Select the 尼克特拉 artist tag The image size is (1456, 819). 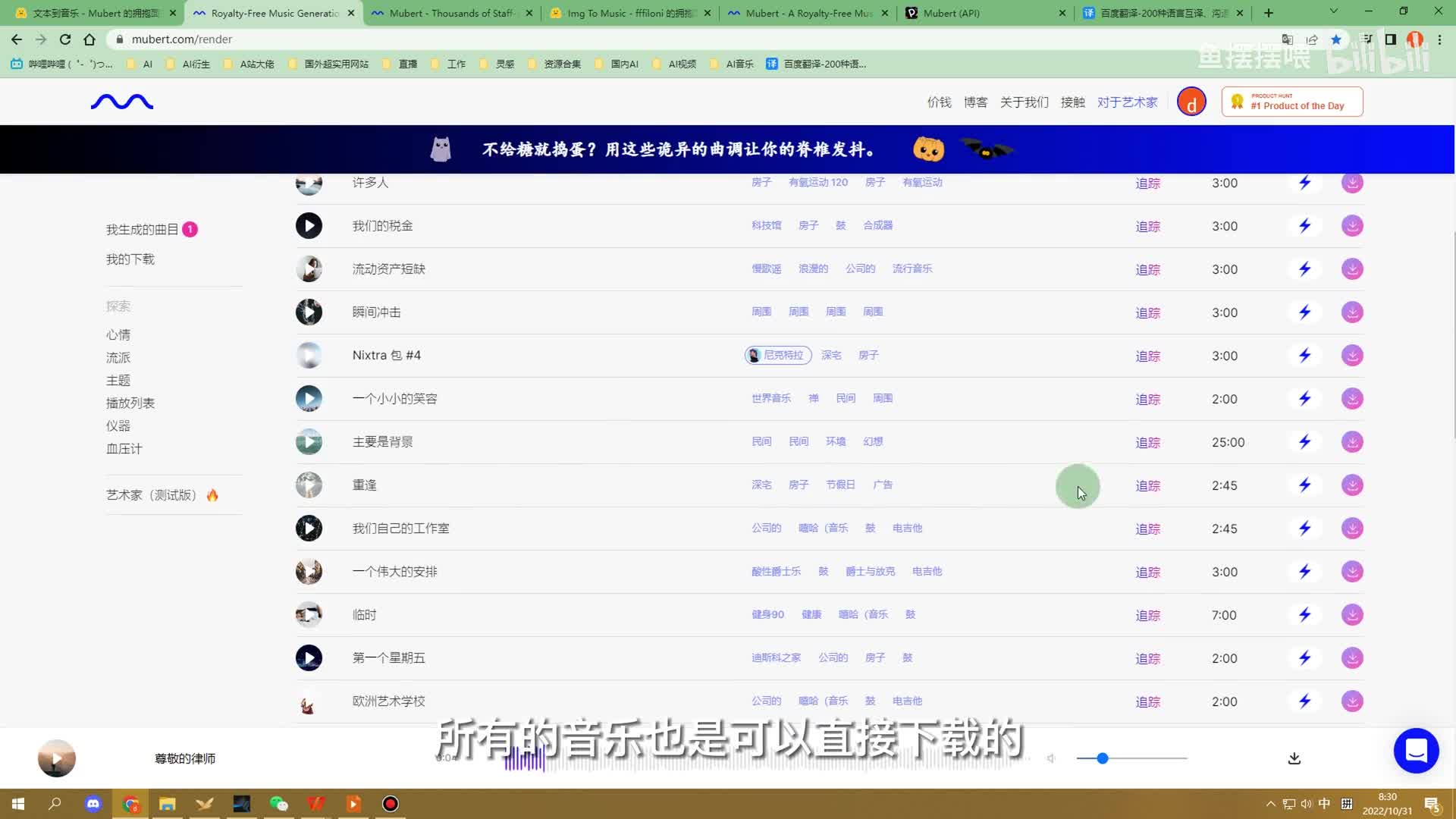778,356
